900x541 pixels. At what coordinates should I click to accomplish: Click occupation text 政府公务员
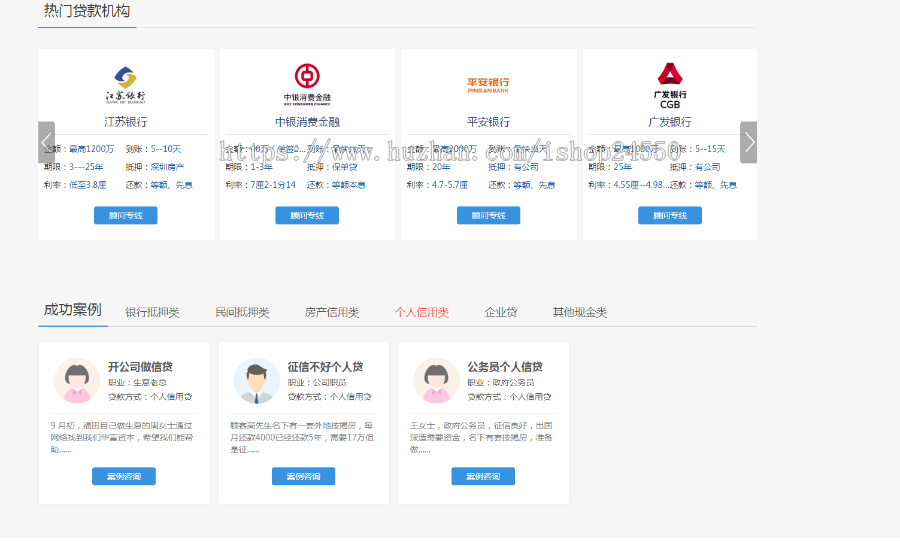point(513,383)
